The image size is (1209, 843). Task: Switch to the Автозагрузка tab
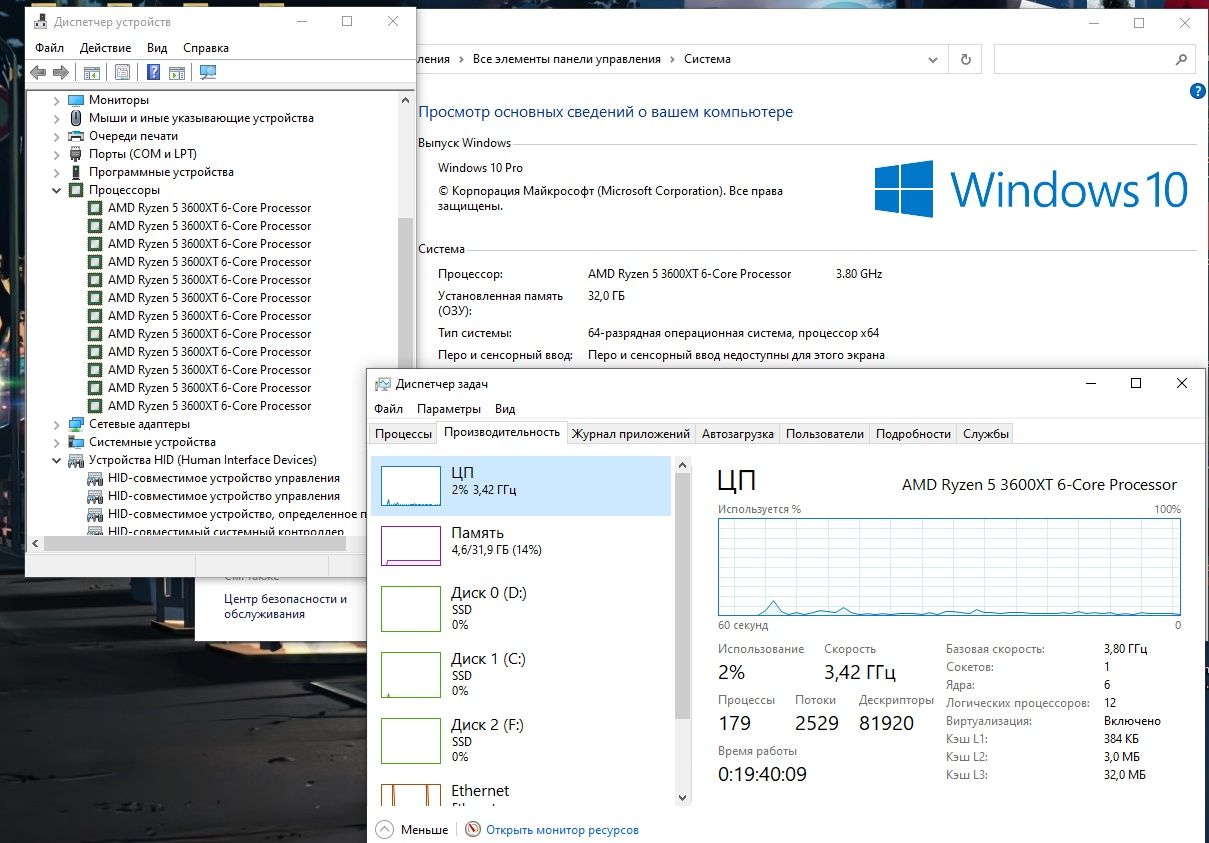click(x=738, y=434)
